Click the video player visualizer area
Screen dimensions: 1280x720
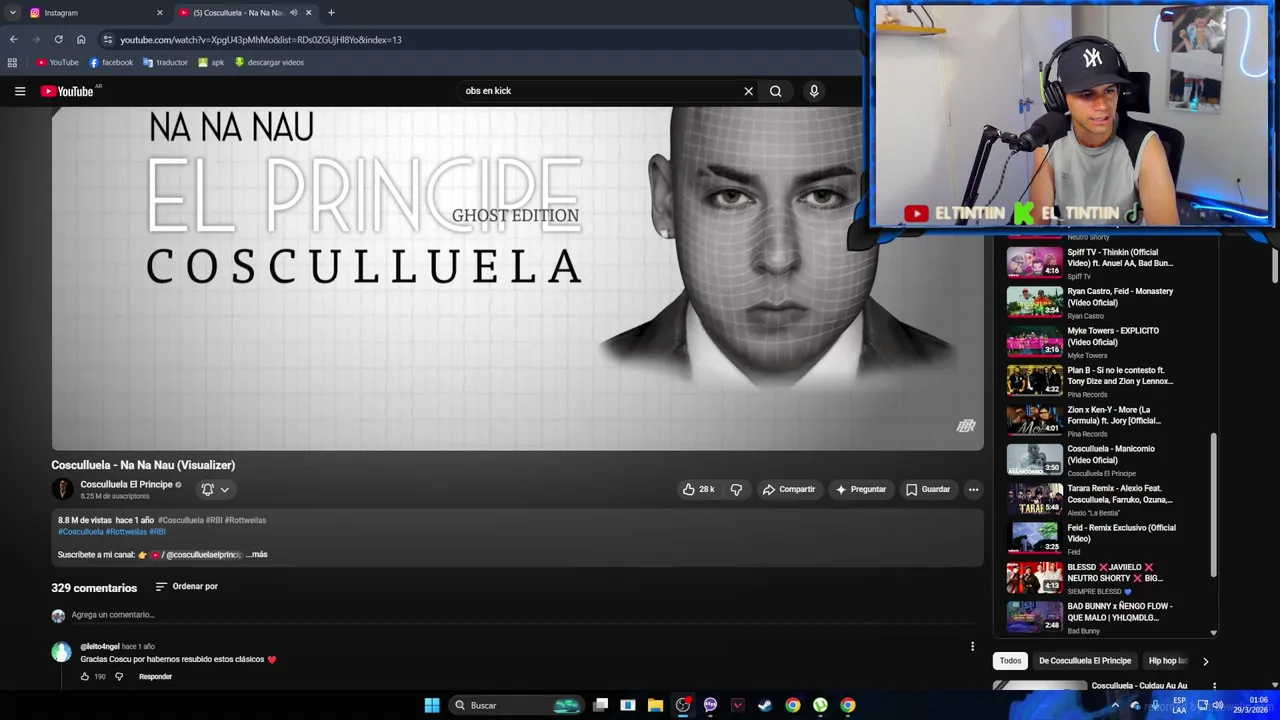[x=517, y=278]
